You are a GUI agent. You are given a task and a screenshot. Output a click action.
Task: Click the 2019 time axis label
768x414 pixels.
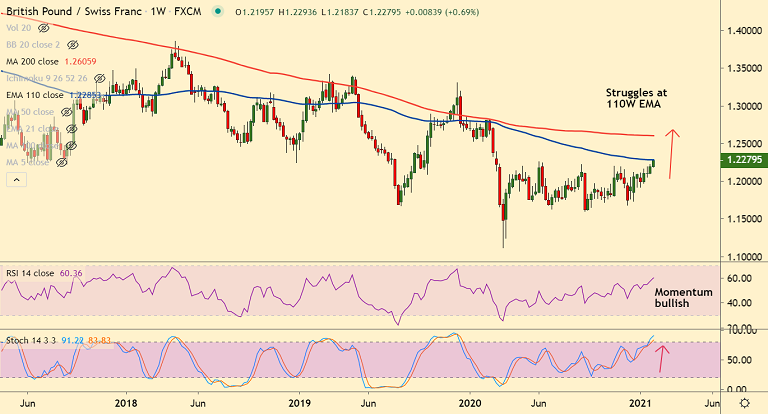[299, 403]
